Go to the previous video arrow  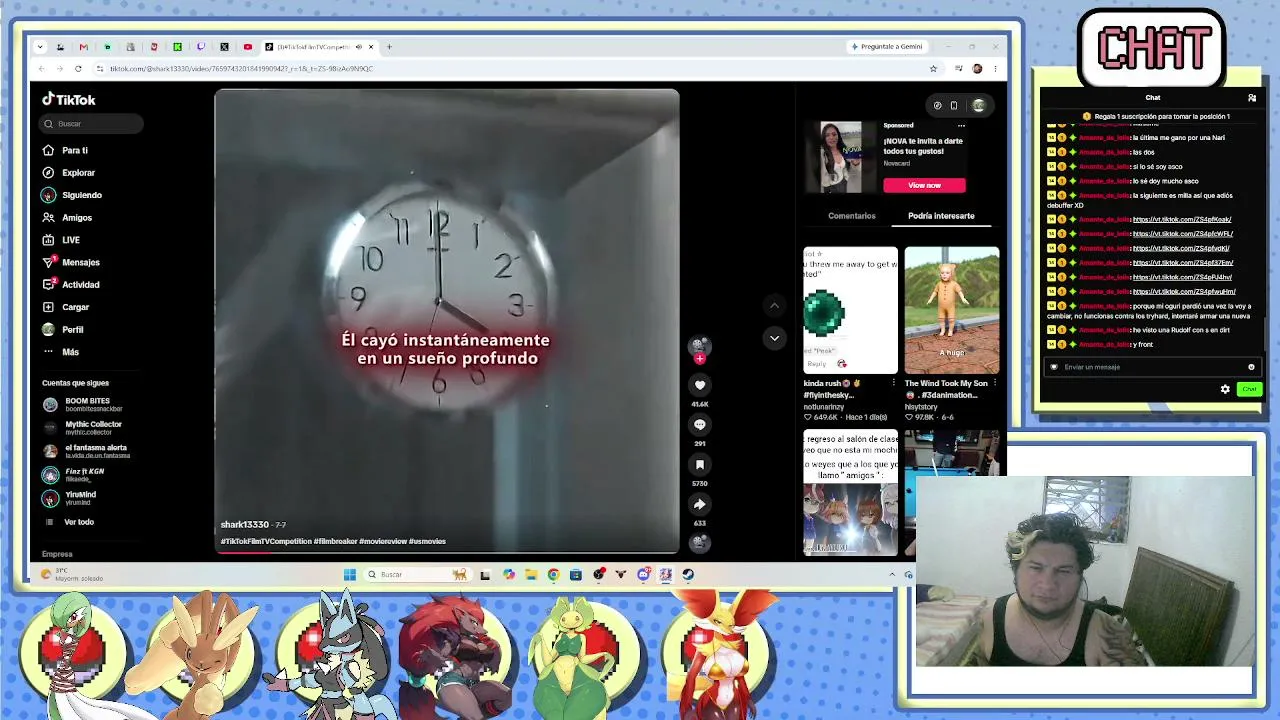(774, 306)
